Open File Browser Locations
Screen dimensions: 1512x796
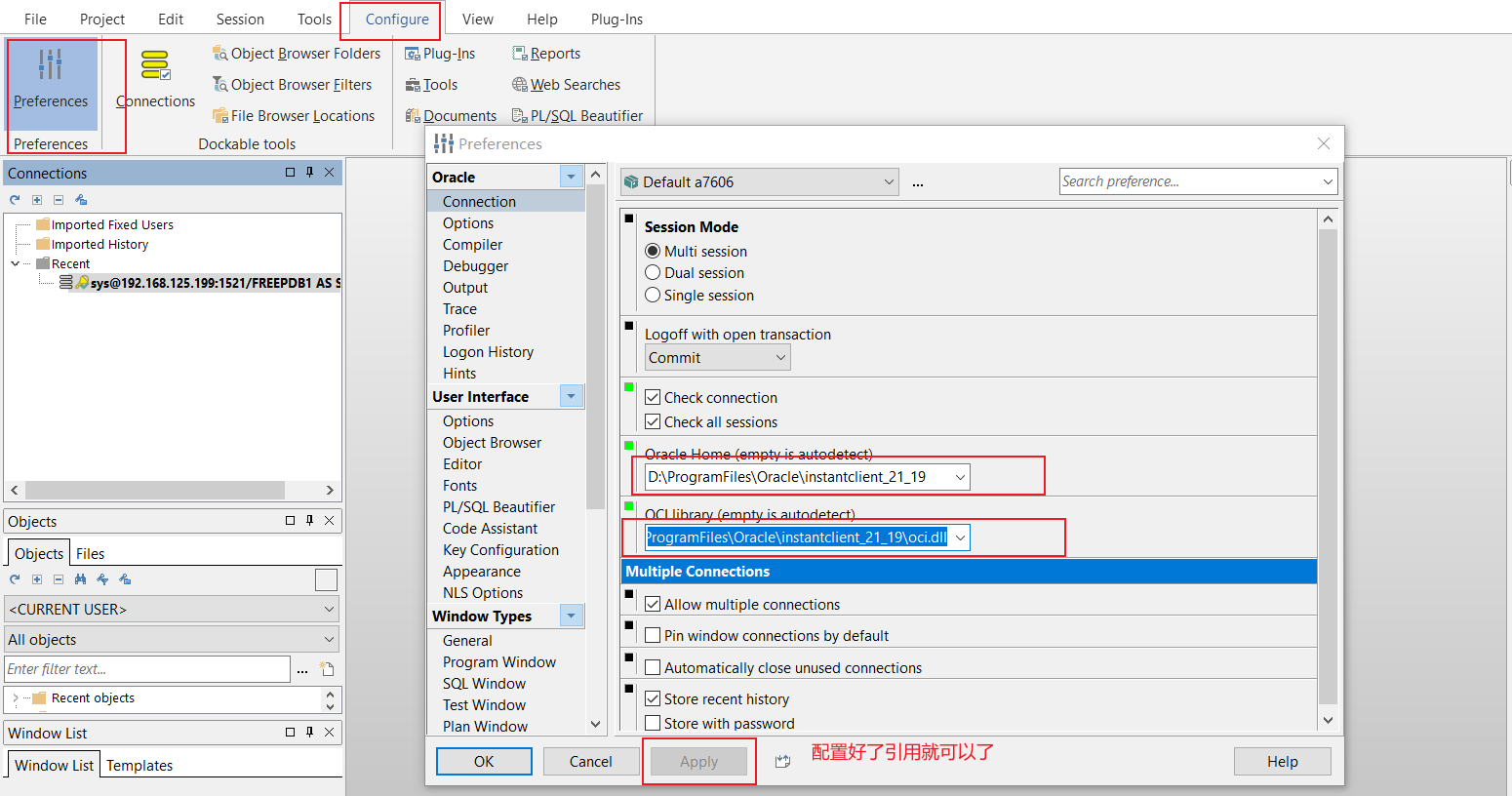point(294,116)
